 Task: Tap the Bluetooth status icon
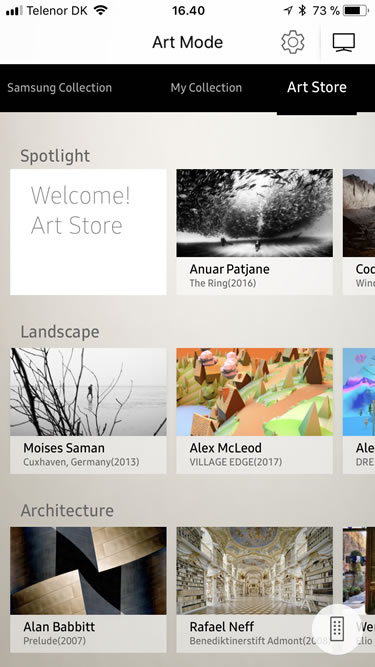point(302,11)
